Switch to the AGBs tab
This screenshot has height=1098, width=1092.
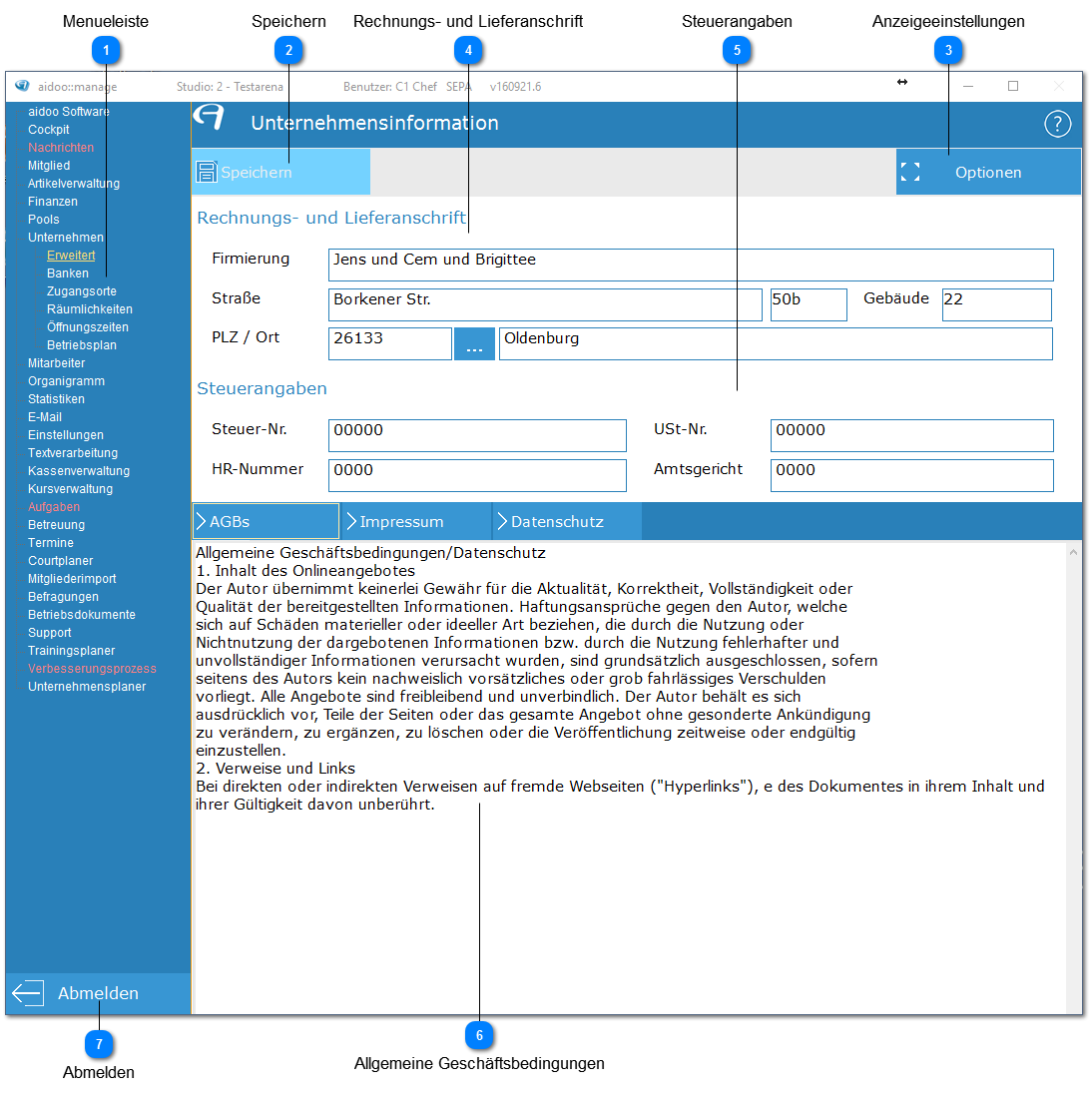[266, 522]
